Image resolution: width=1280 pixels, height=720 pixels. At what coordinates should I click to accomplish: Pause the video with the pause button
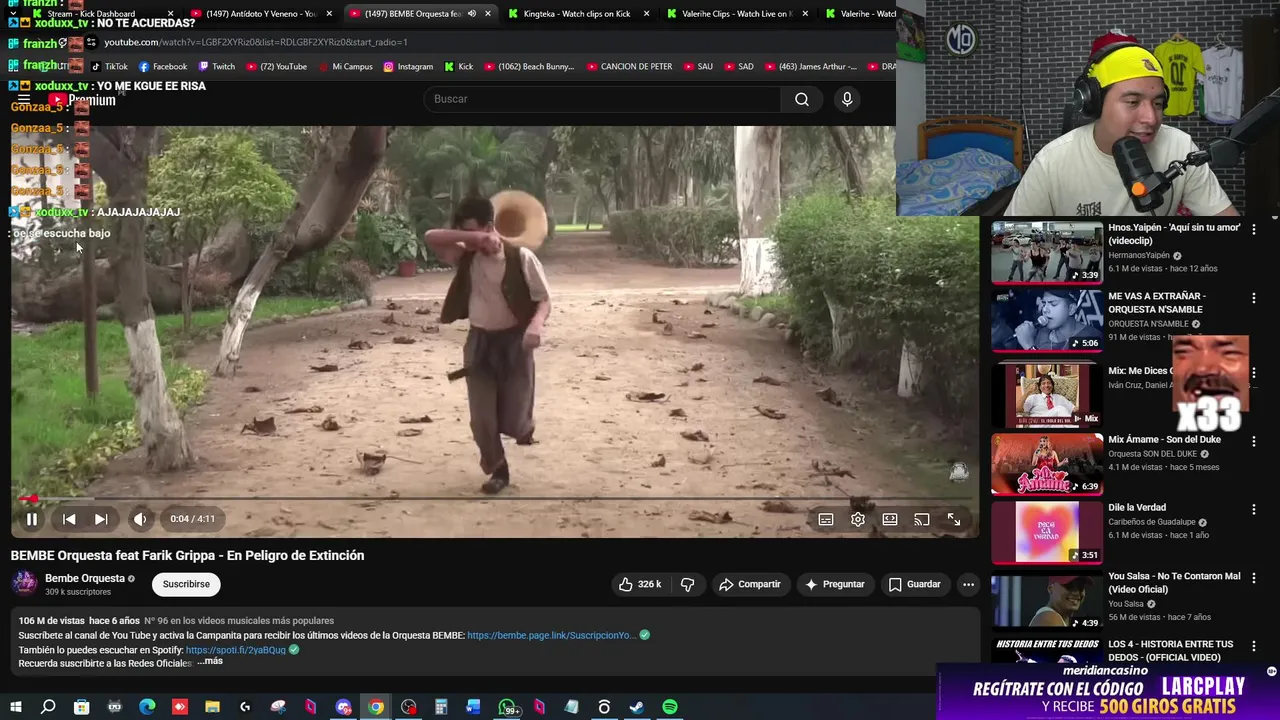pos(31,519)
